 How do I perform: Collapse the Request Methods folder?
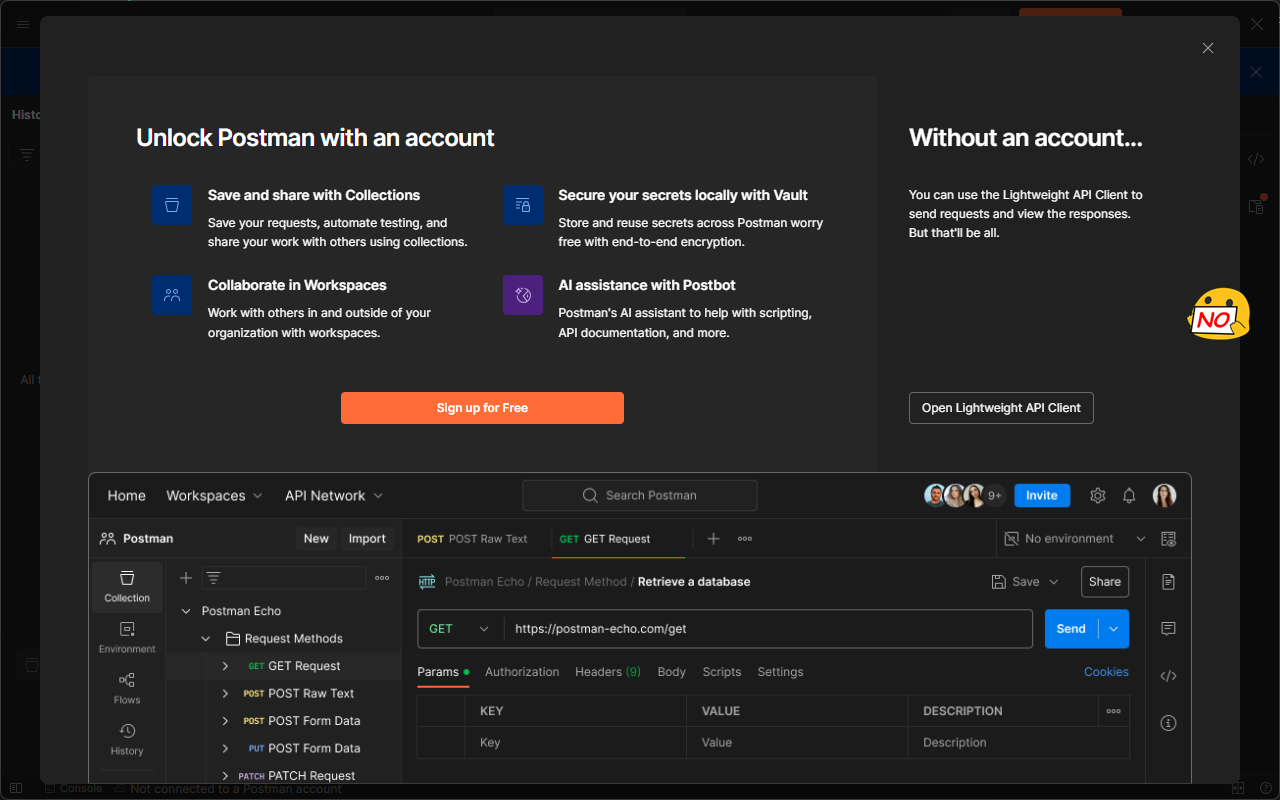pyautogui.click(x=206, y=638)
